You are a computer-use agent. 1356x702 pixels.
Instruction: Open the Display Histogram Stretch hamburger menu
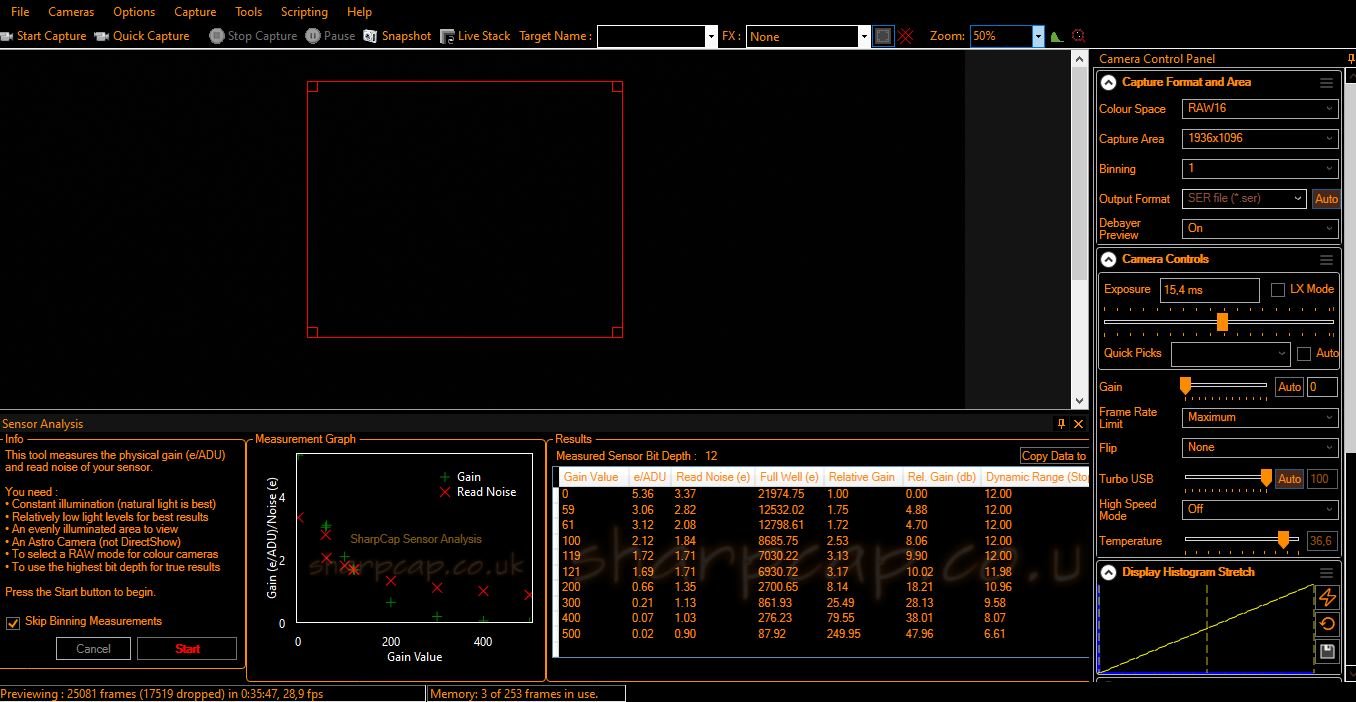tap(1326, 573)
